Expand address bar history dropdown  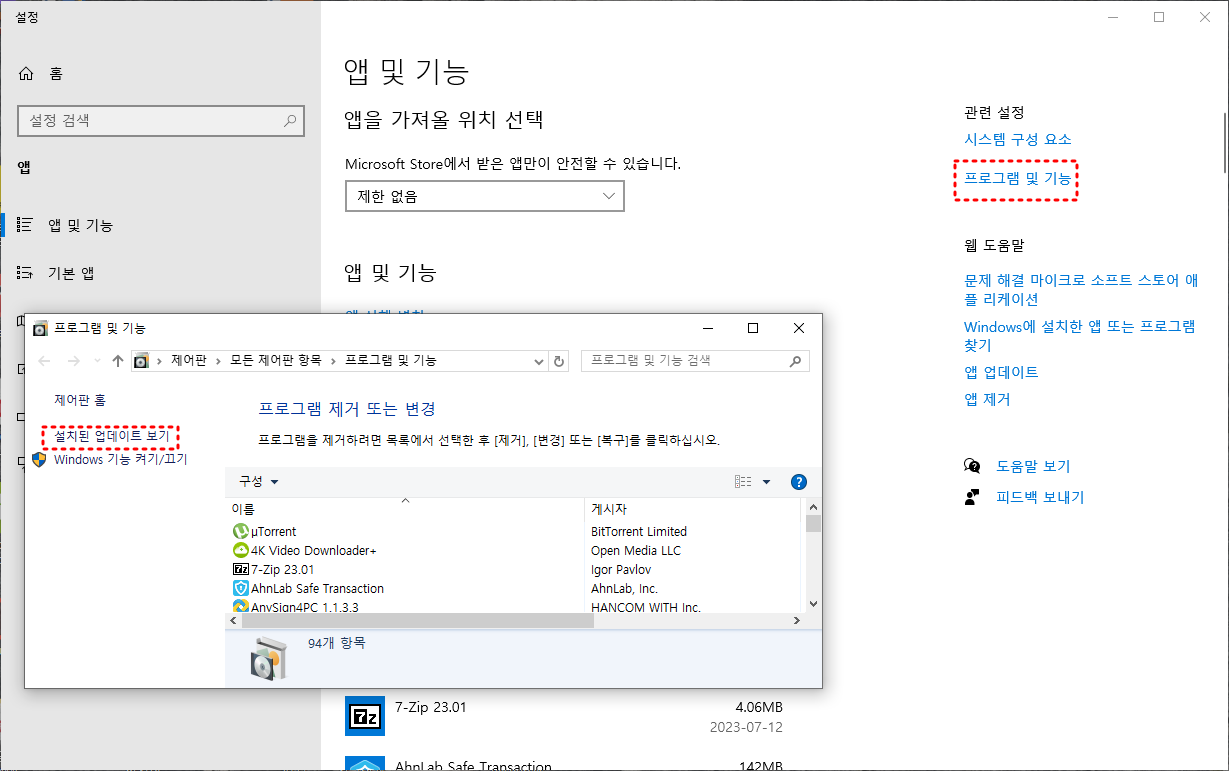539,361
